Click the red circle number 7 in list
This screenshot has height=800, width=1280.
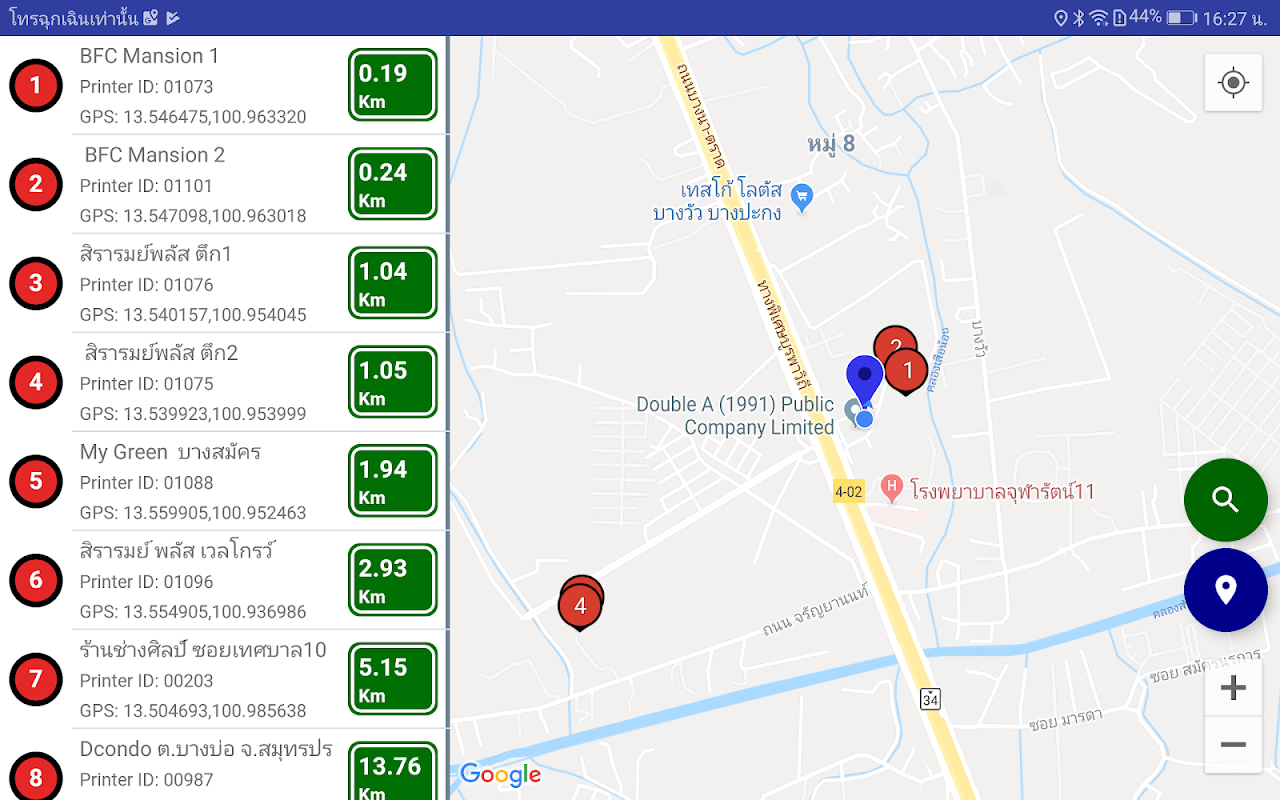click(36, 679)
